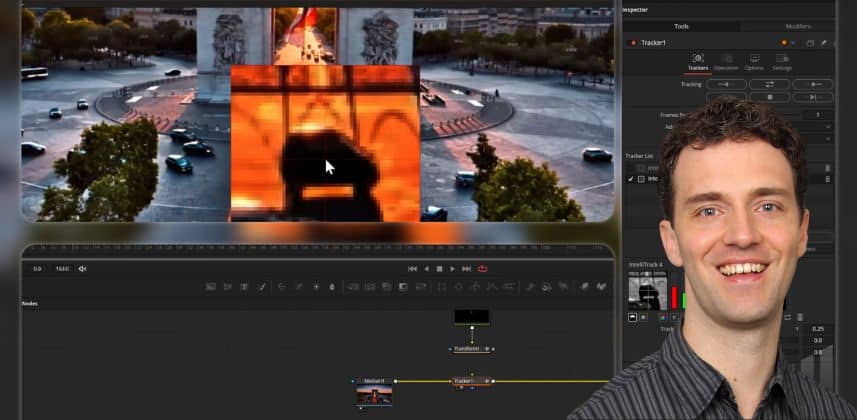Add a pMerge particle node from the toolbar
Viewport: 857px width, 420px height.
tap(548, 286)
